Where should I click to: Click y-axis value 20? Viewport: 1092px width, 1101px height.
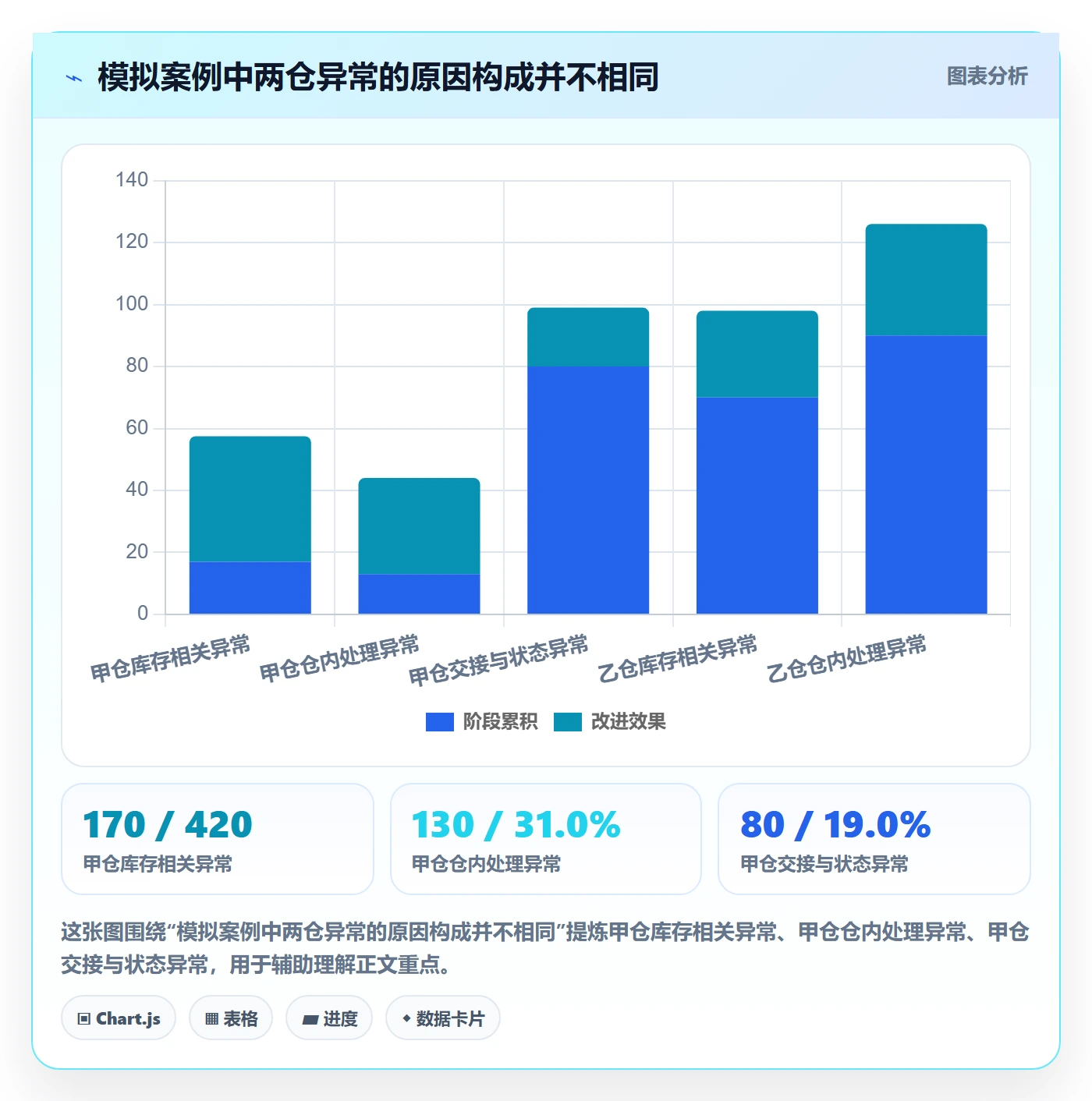(x=136, y=552)
